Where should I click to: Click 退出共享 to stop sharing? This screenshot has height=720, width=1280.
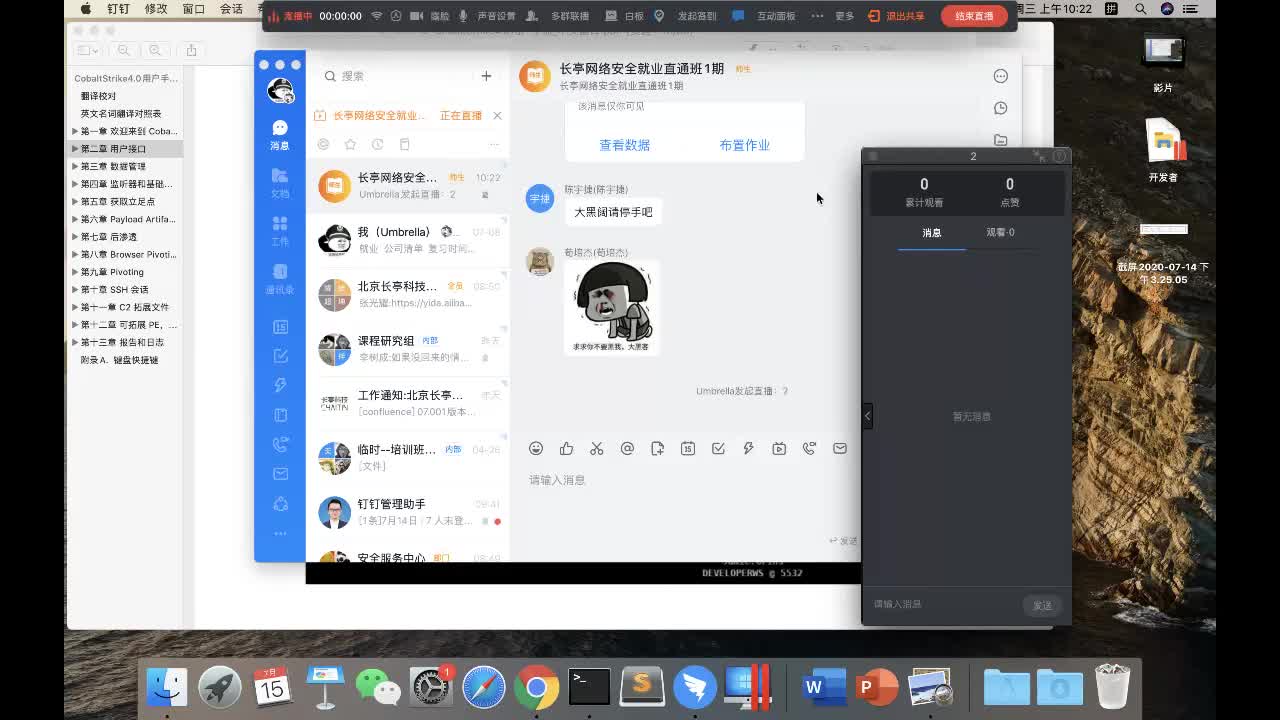[x=896, y=16]
